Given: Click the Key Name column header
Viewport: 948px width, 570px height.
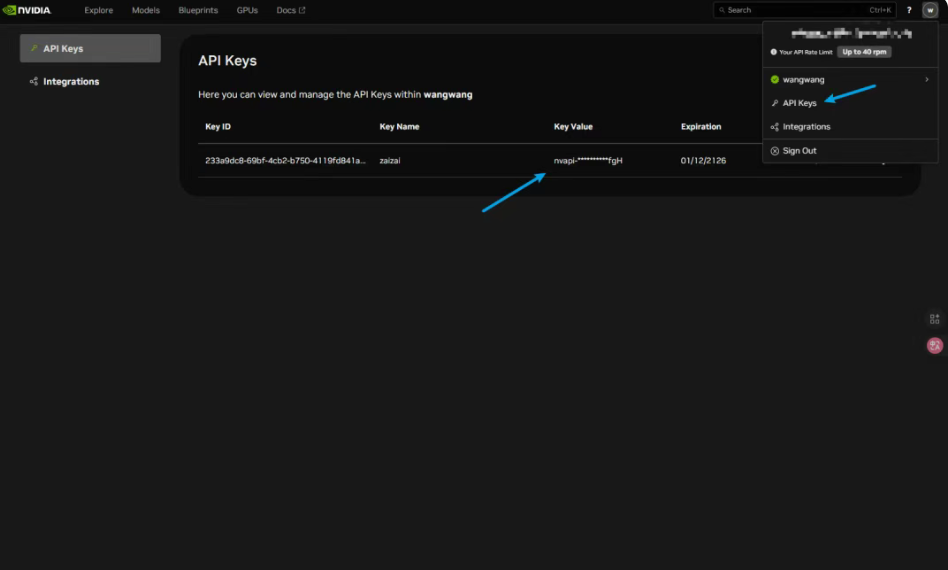Looking at the screenshot, I should [x=399, y=126].
